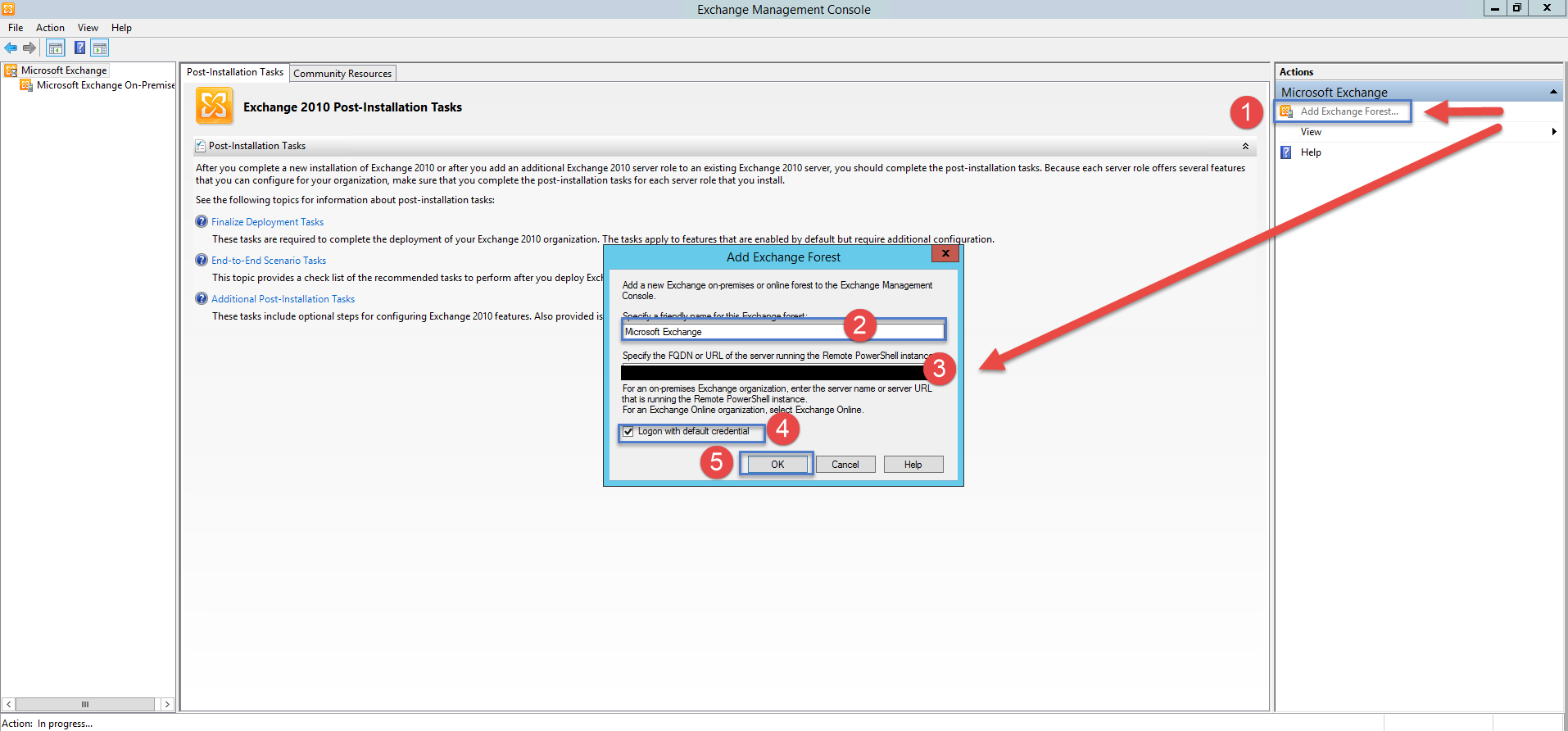The image size is (1568, 731).
Task: Click left arrow of tree horizontal scrollbar
Action: (x=9, y=704)
